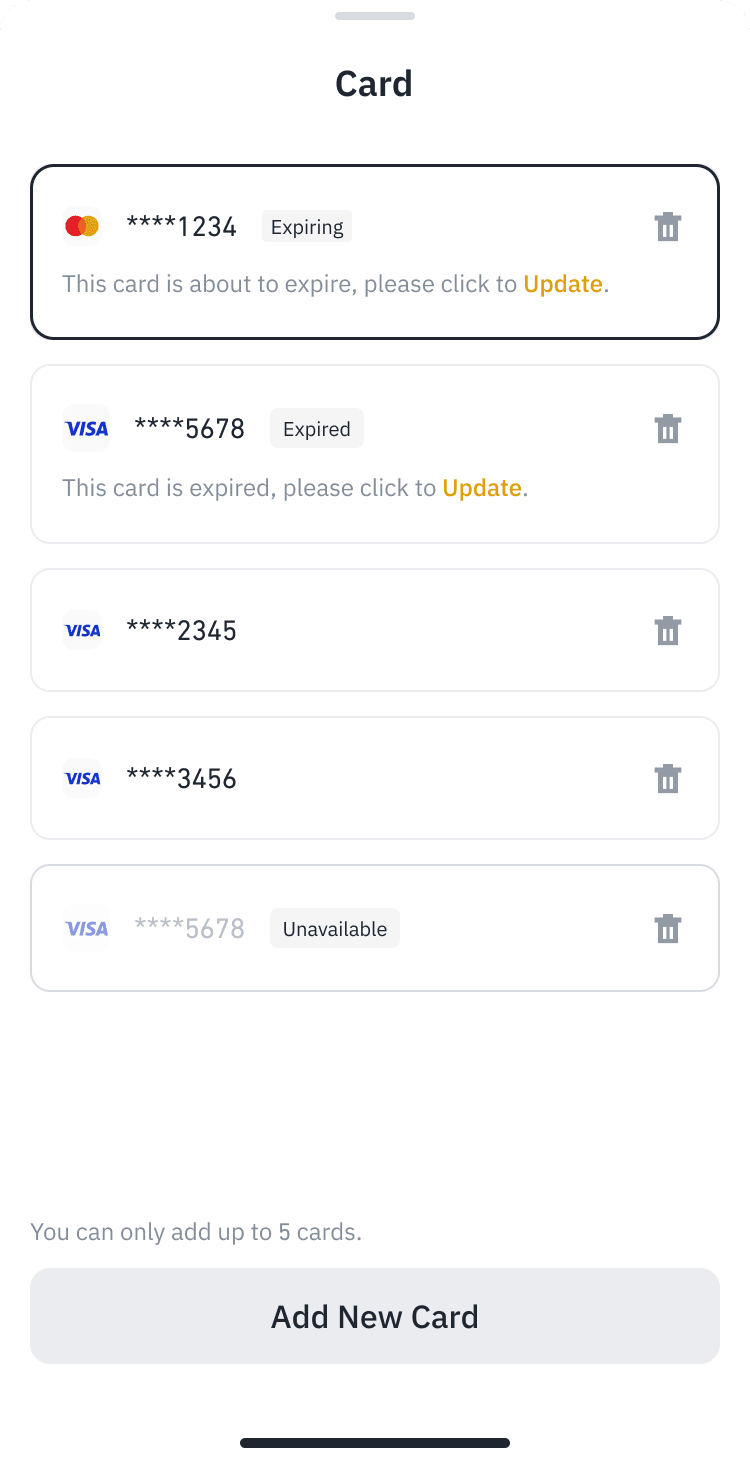This screenshot has width=750, height=1464.
Task: Click the Visa logo beside ****2345
Action: [82, 631]
